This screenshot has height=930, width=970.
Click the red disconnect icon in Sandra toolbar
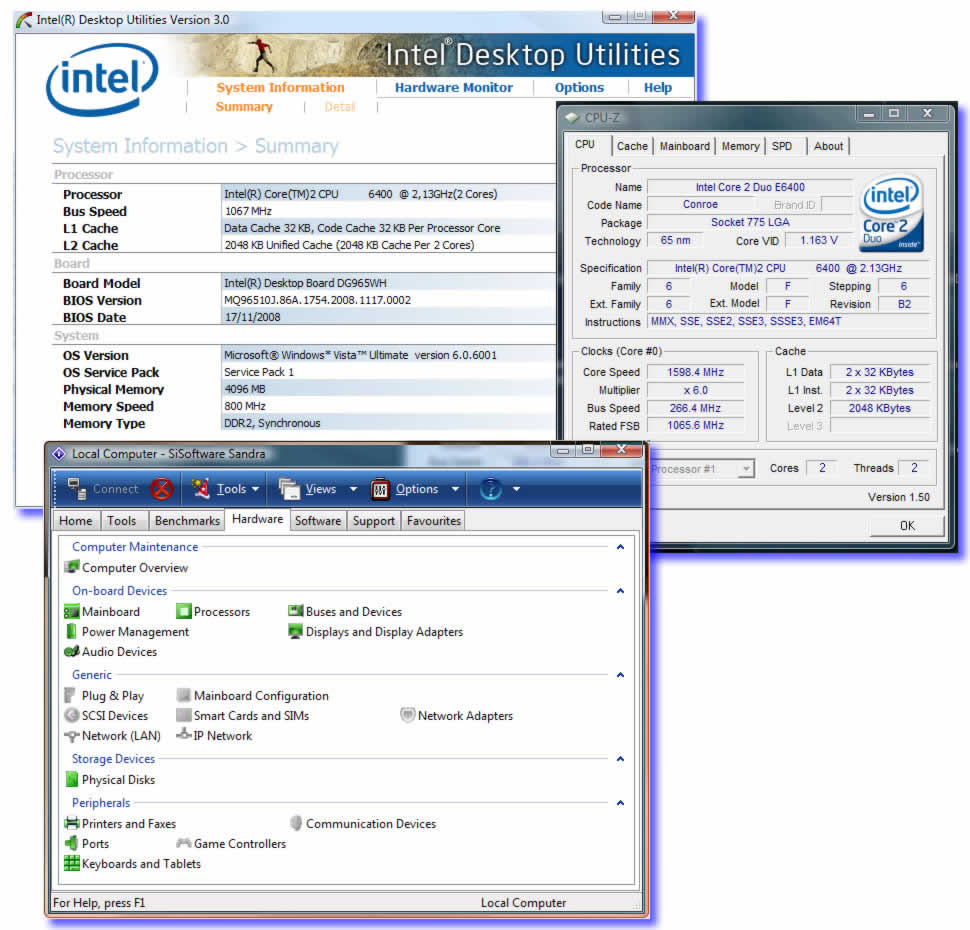click(x=162, y=489)
